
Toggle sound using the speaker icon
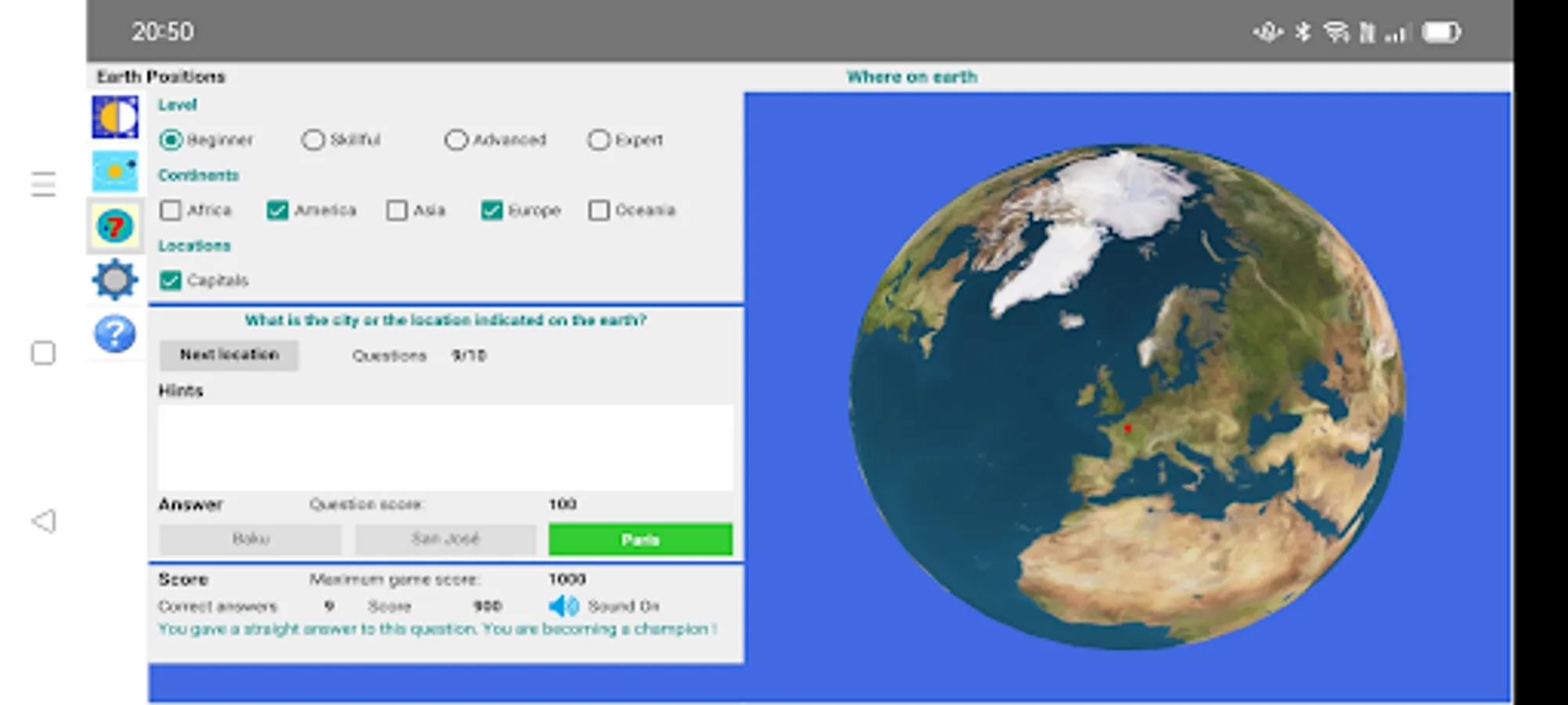coord(564,606)
